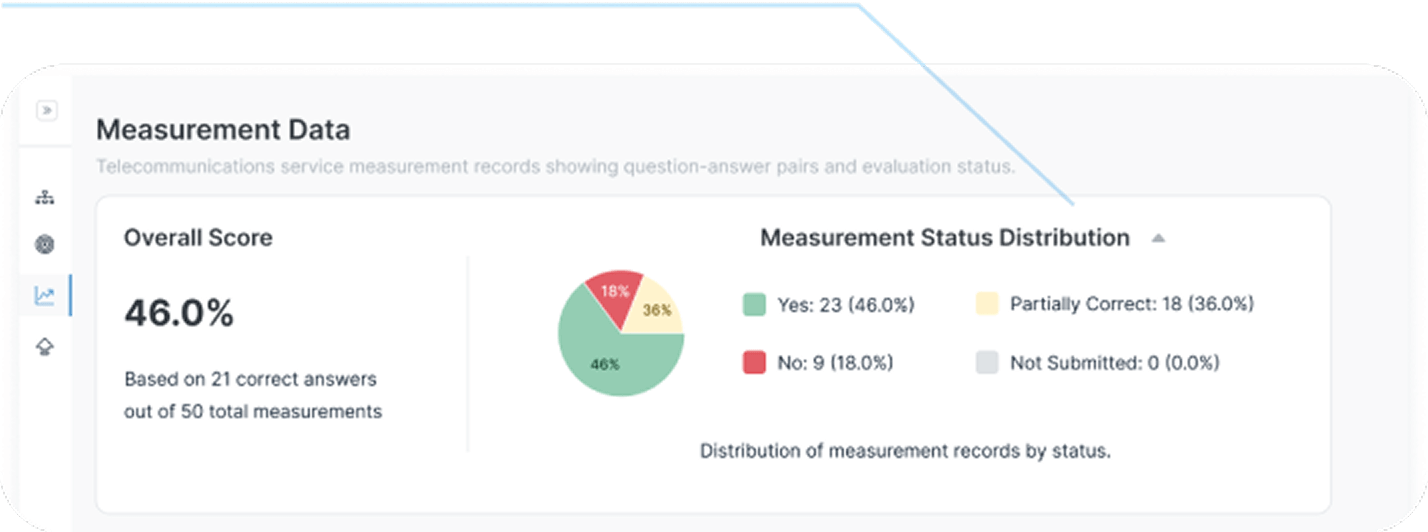This screenshot has height=532, width=1428.
Task: Toggle the "Yes: 23 (46.0%)" legend label
Action: [x=845, y=304]
